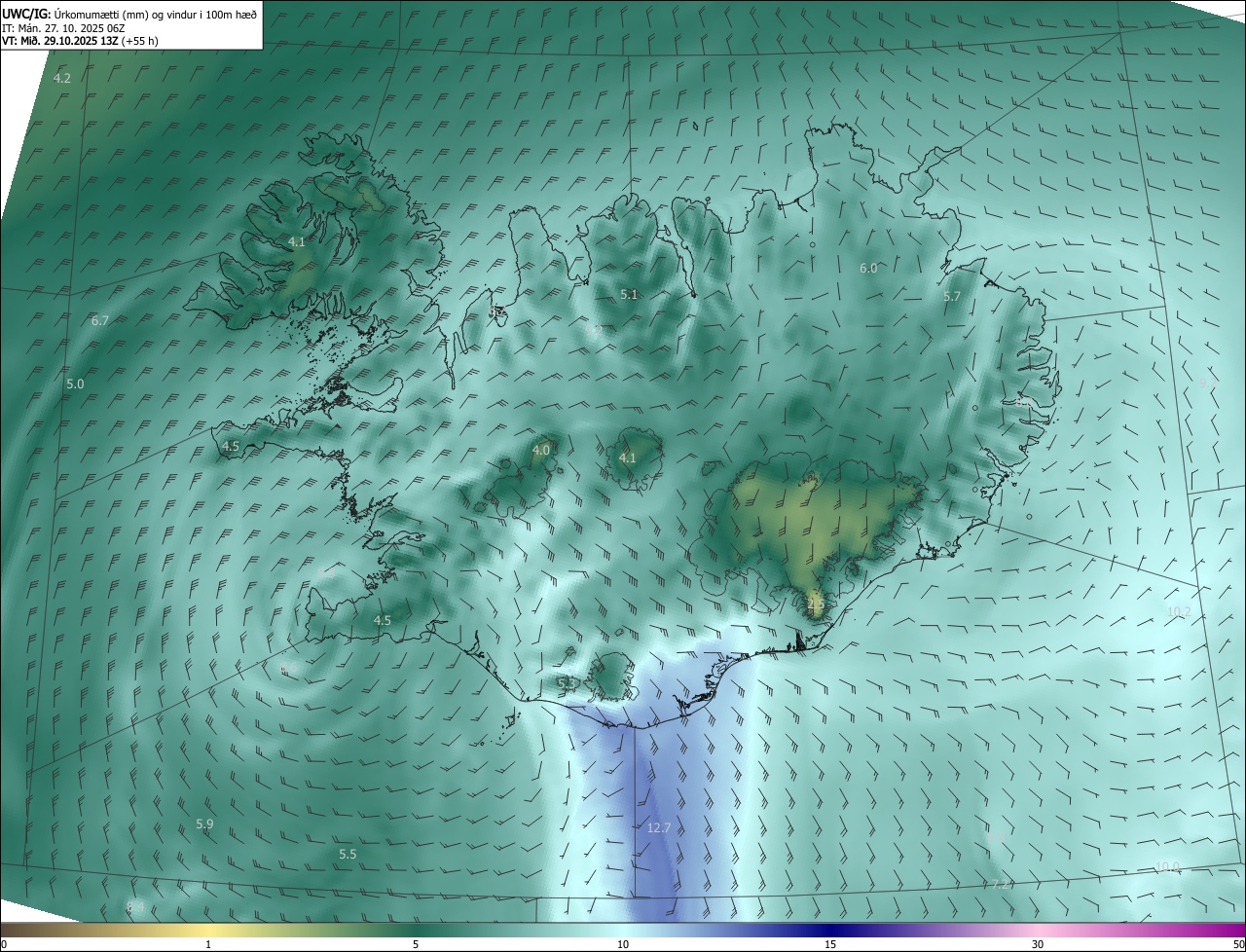Click the 7.2 value label
1246x952 pixels.
(1001, 884)
